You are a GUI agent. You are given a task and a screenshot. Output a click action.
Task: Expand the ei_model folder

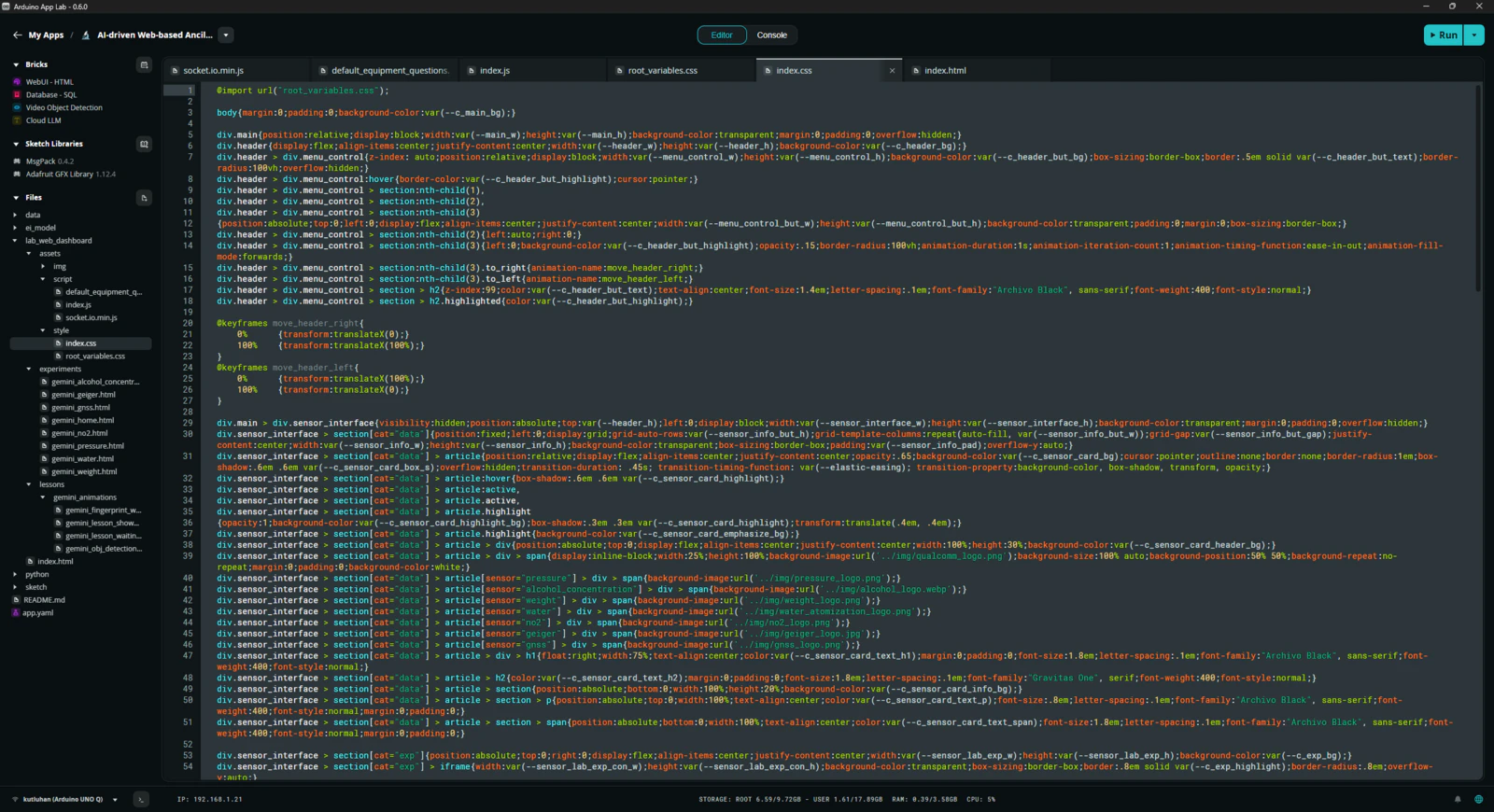click(x=15, y=228)
